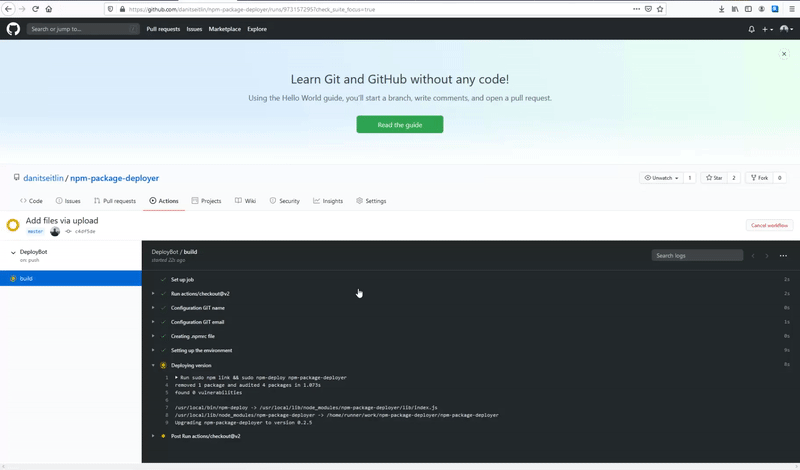Go back with the browser back arrow
This screenshot has width=800, height=470.
pyautogui.click(x=8, y=9)
